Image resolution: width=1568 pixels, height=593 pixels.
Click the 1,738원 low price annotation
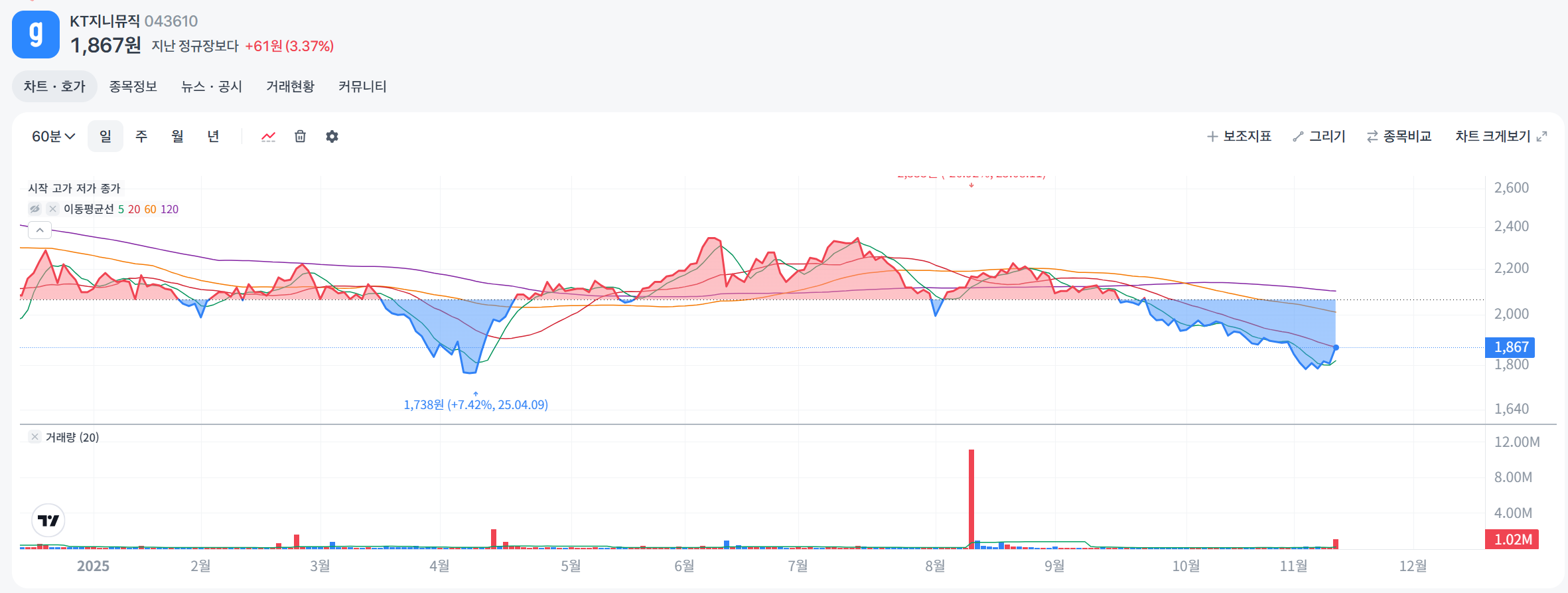pyautogui.click(x=476, y=404)
